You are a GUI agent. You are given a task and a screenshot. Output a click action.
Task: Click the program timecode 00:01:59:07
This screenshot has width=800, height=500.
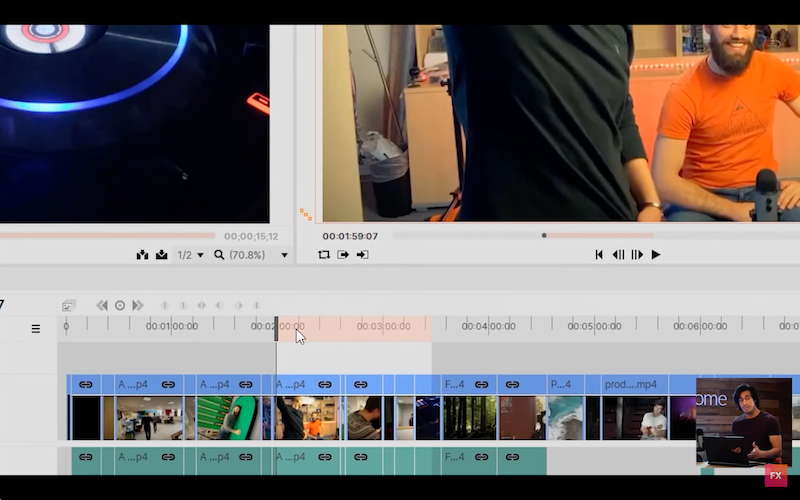click(350, 236)
